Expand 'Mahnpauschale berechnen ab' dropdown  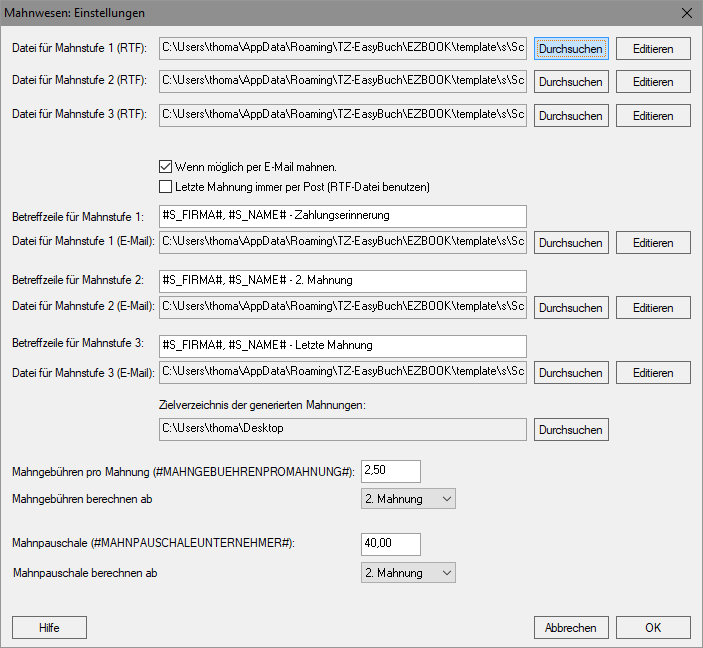click(408, 573)
